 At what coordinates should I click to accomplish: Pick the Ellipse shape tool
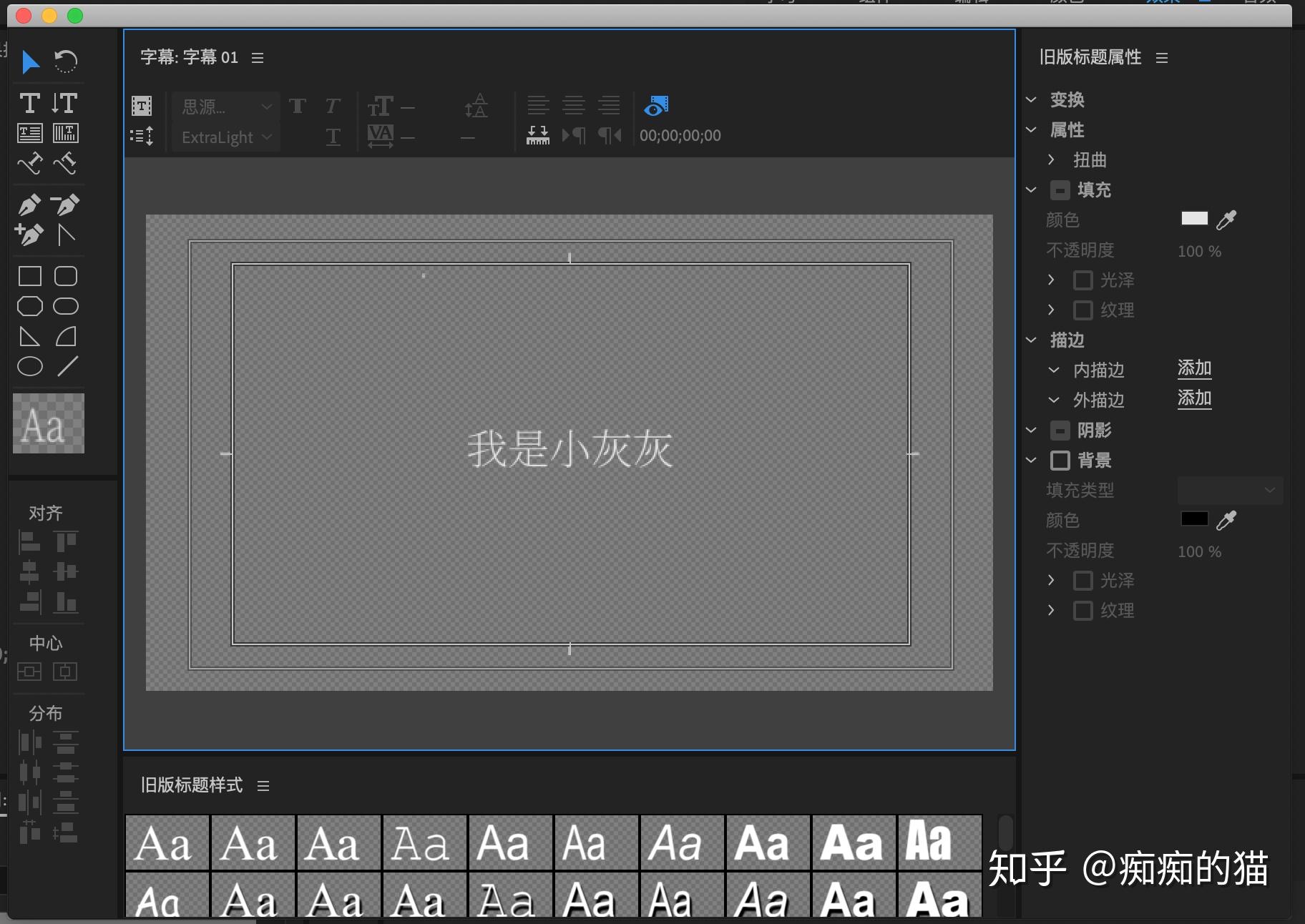[x=30, y=367]
